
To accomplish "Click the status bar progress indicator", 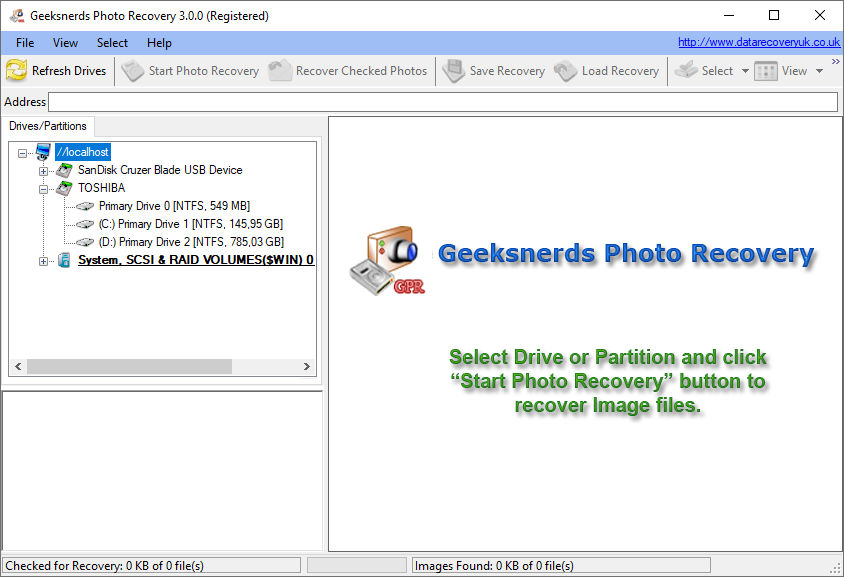I will (356, 565).
